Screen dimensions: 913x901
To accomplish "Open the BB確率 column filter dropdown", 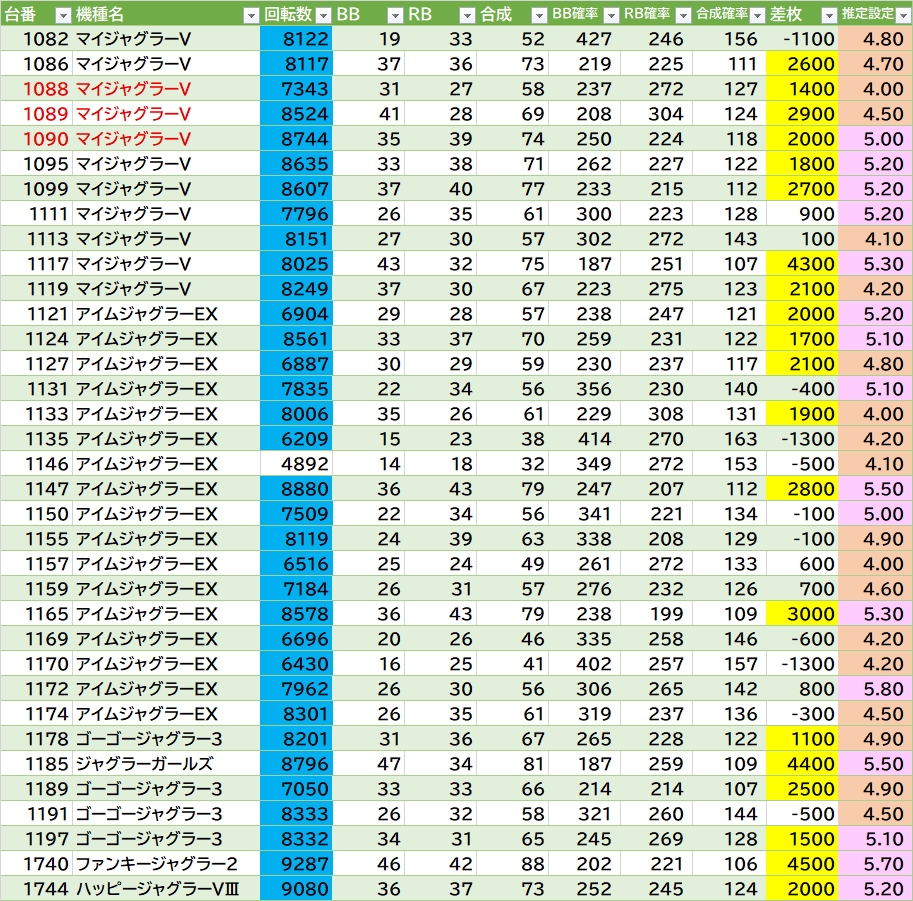I will click(611, 15).
